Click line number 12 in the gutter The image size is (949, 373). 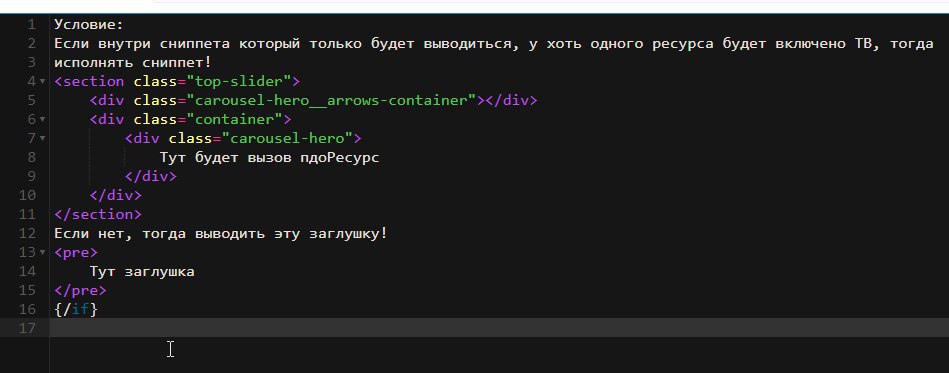28,233
